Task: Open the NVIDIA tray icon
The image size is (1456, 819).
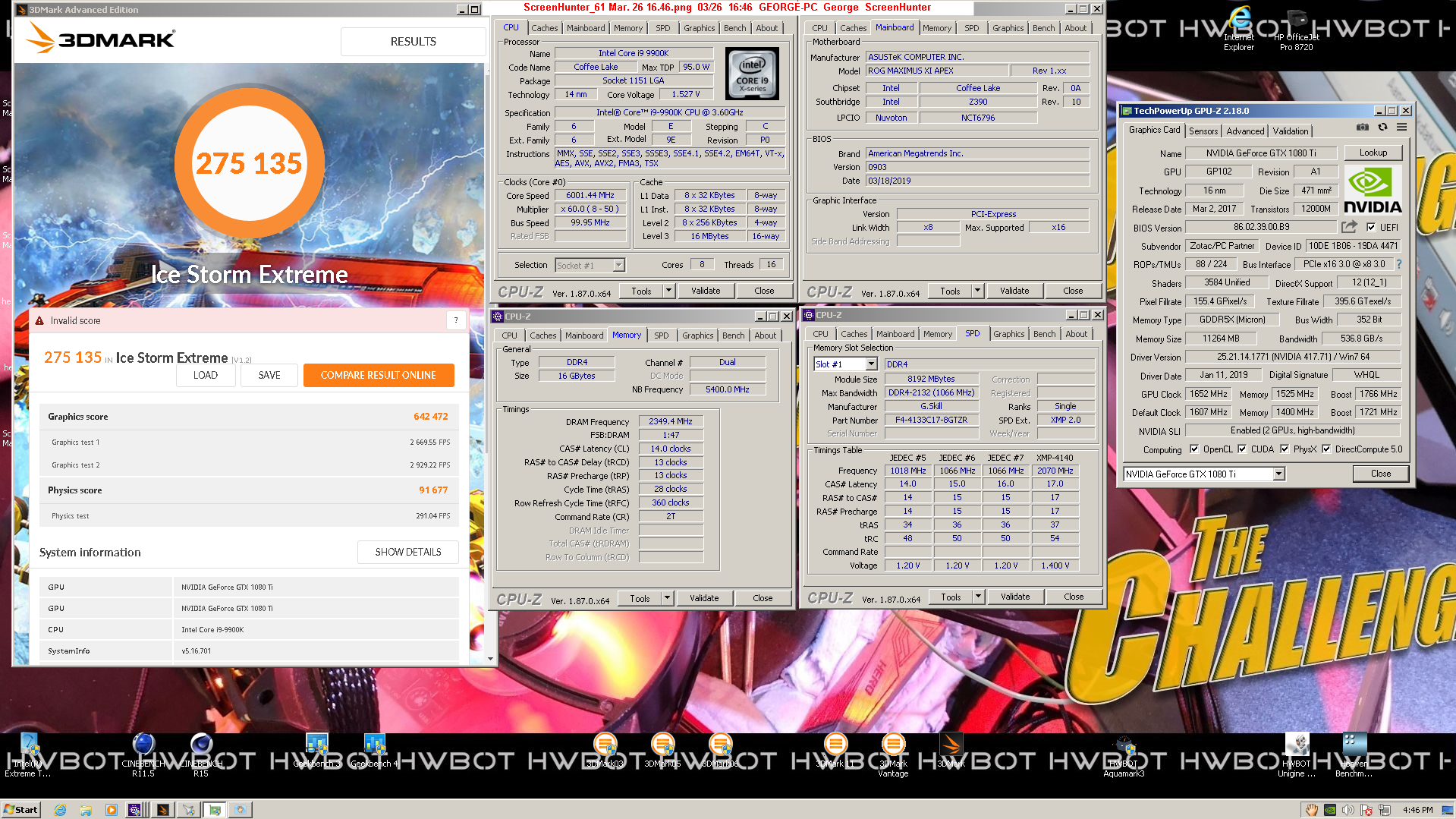Action: pyautogui.click(x=1330, y=810)
